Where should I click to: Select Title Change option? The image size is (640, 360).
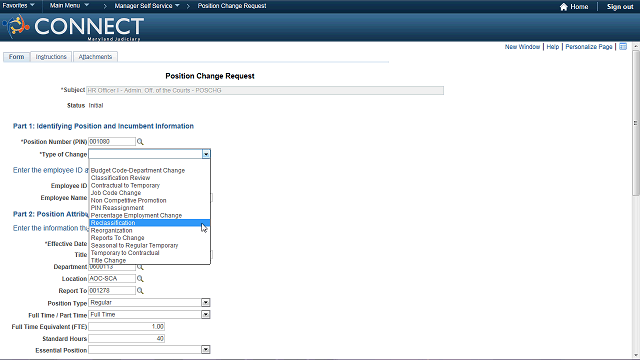coord(149,260)
